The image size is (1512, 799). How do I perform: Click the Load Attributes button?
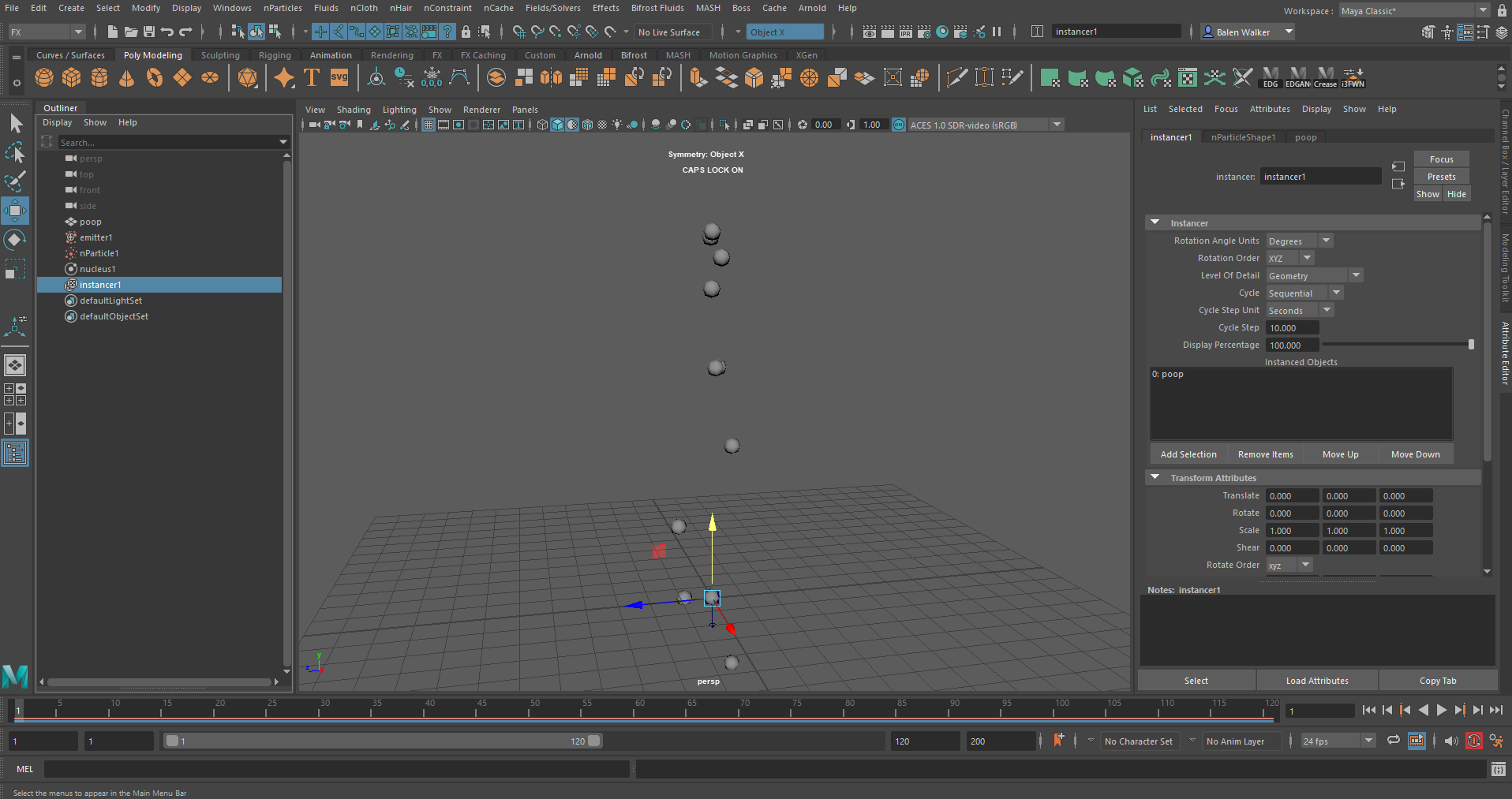(1316, 681)
